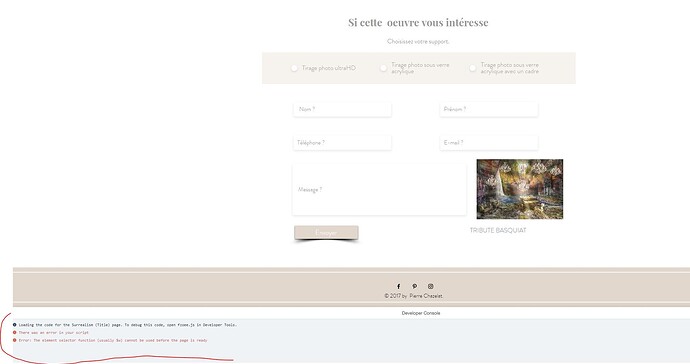Click the 'Si cette oeuvre vous intéresse' heading
Image resolution: width=690 pixels, height=364 pixels.
(418, 22)
